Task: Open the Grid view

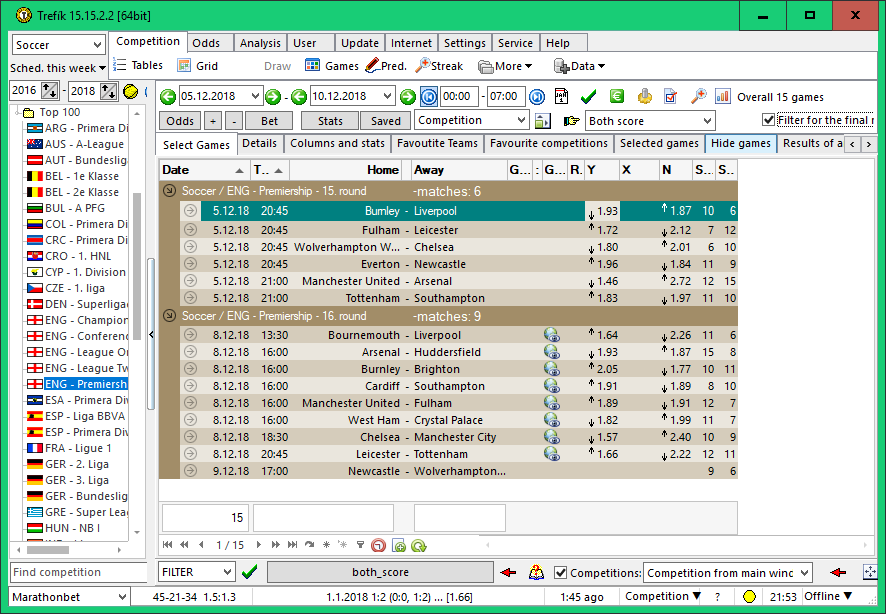Action: (197, 66)
